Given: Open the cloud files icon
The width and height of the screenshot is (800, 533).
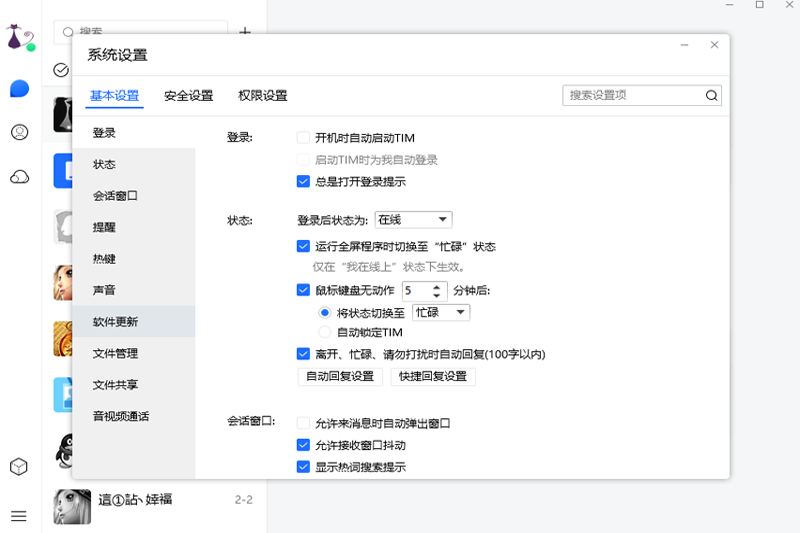Looking at the screenshot, I should [x=19, y=177].
